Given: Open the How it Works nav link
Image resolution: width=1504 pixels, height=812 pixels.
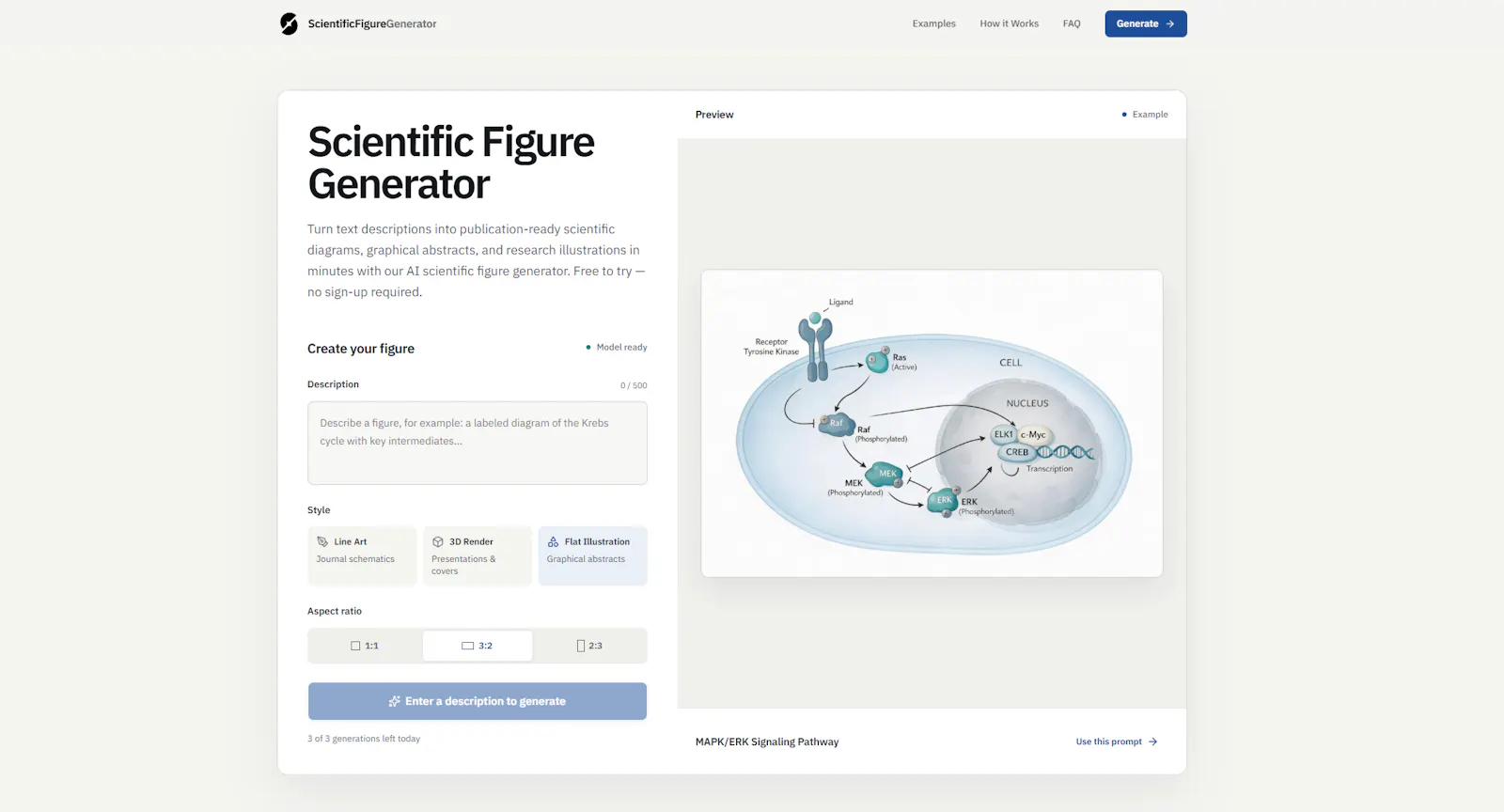Looking at the screenshot, I should pos(1009,23).
